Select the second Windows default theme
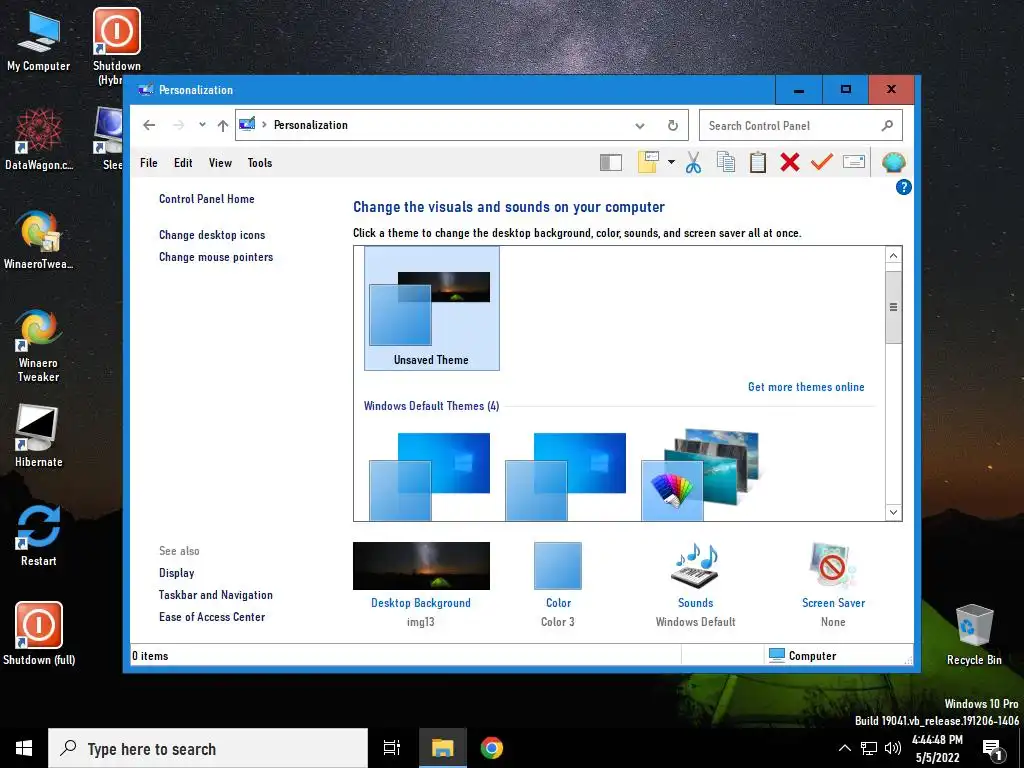 click(566, 475)
